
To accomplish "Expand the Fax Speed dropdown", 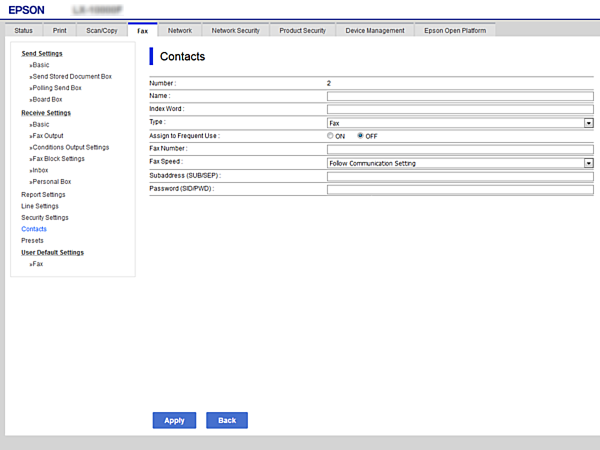I will (460, 162).
